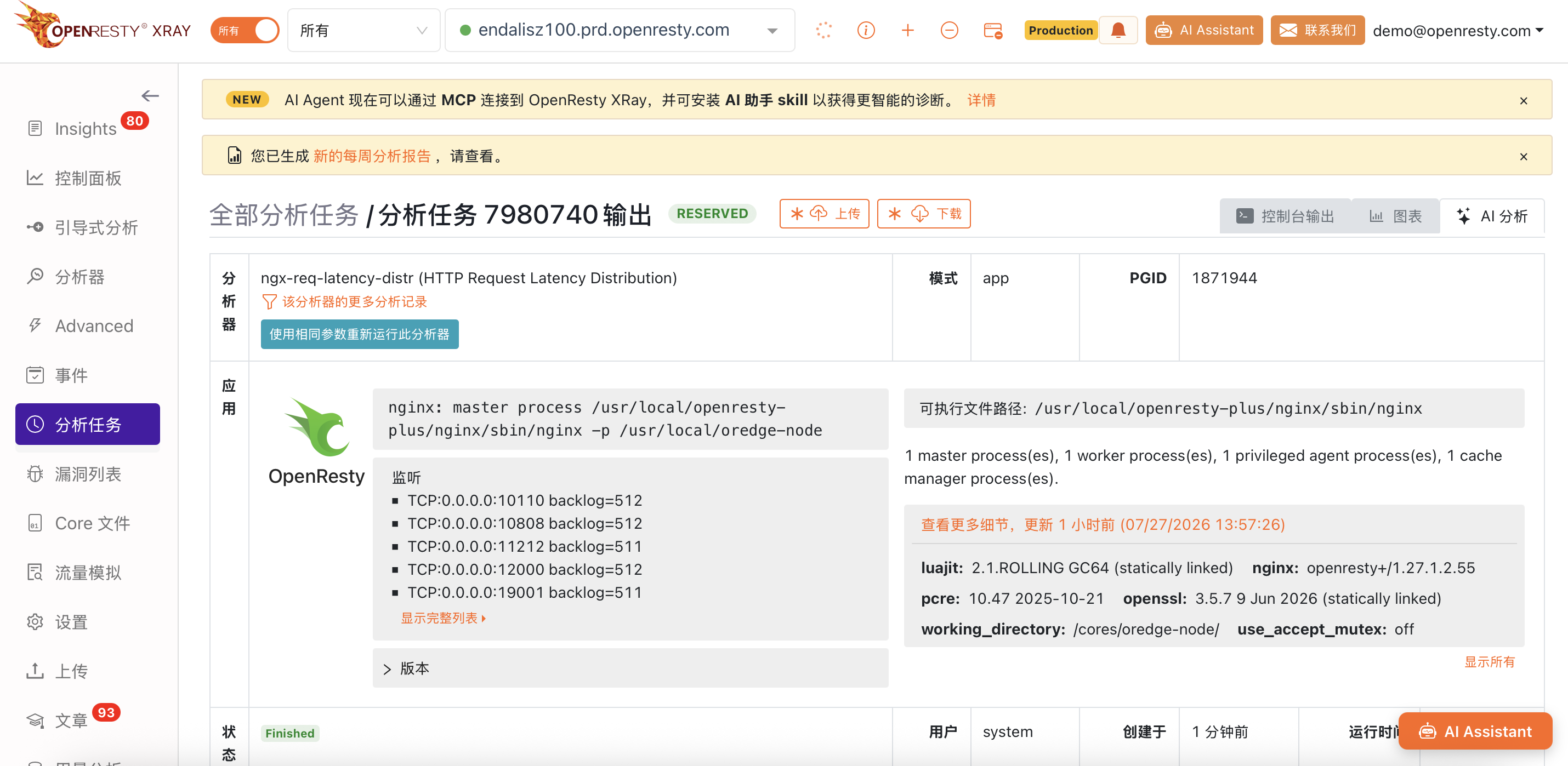Open notifications bell icon
Screen dimensions: 1568x766
click(1118, 31)
